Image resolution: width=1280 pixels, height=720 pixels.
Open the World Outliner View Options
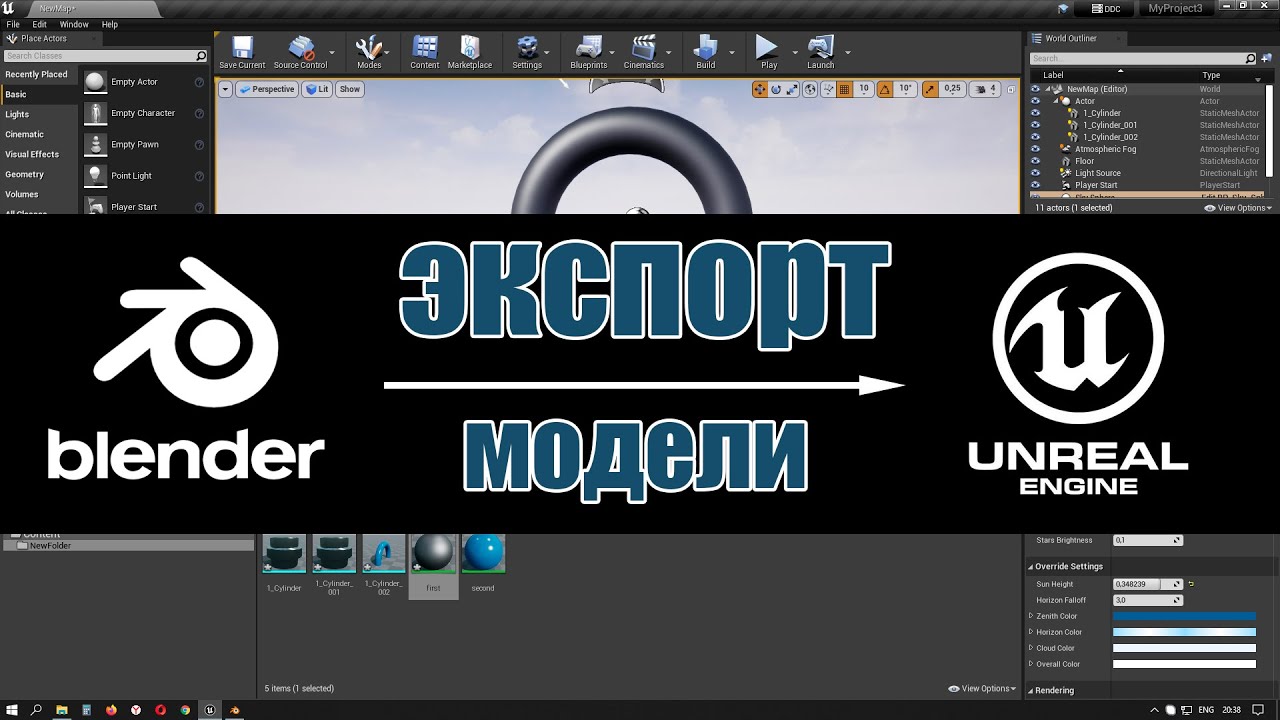point(1238,208)
